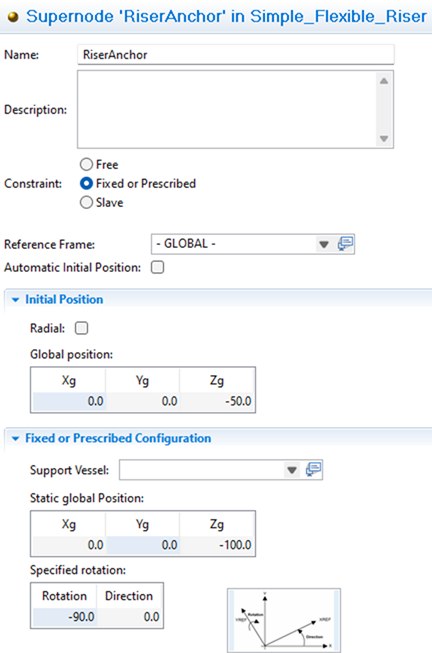Collapse the Initial Position section
This screenshot has width=432, height=653.
[15, 299]
